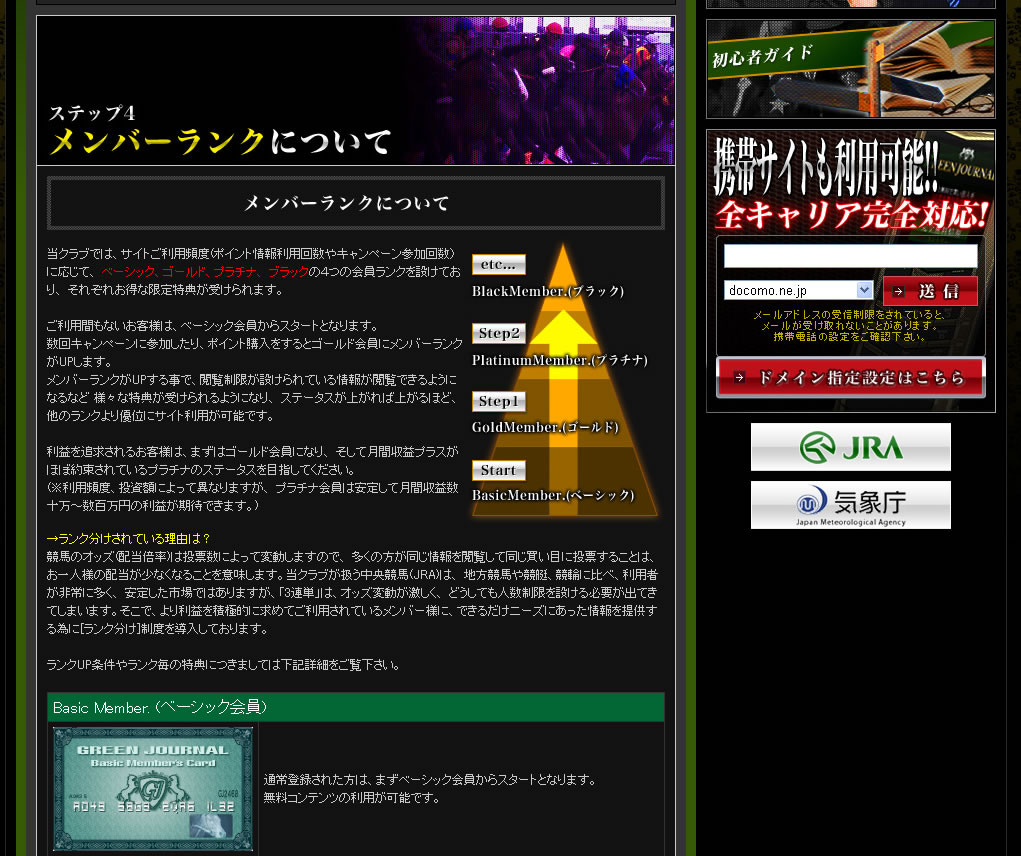
Task: Click the red ベーシック、ゴールド、プラチナ、ブラック text
Action: click(x=204, y=271)
